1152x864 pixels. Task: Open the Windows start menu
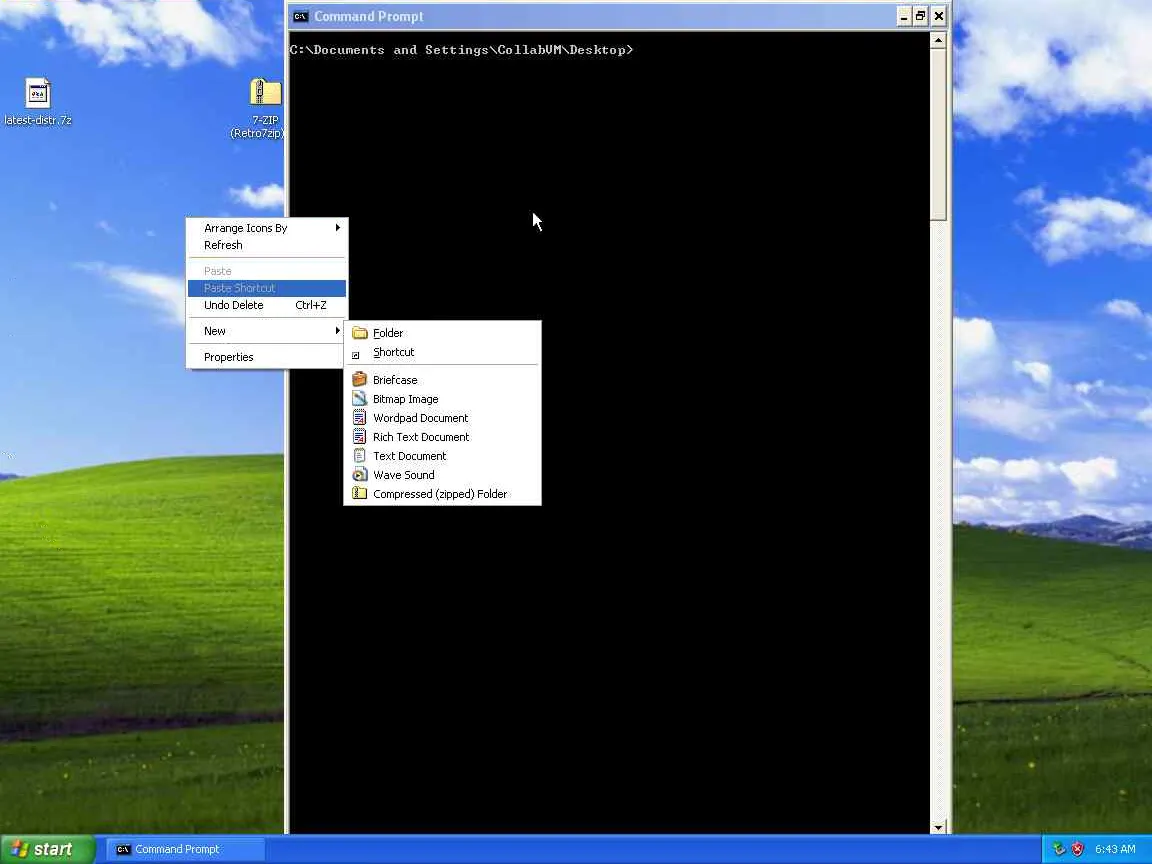[x=47, y=849]
